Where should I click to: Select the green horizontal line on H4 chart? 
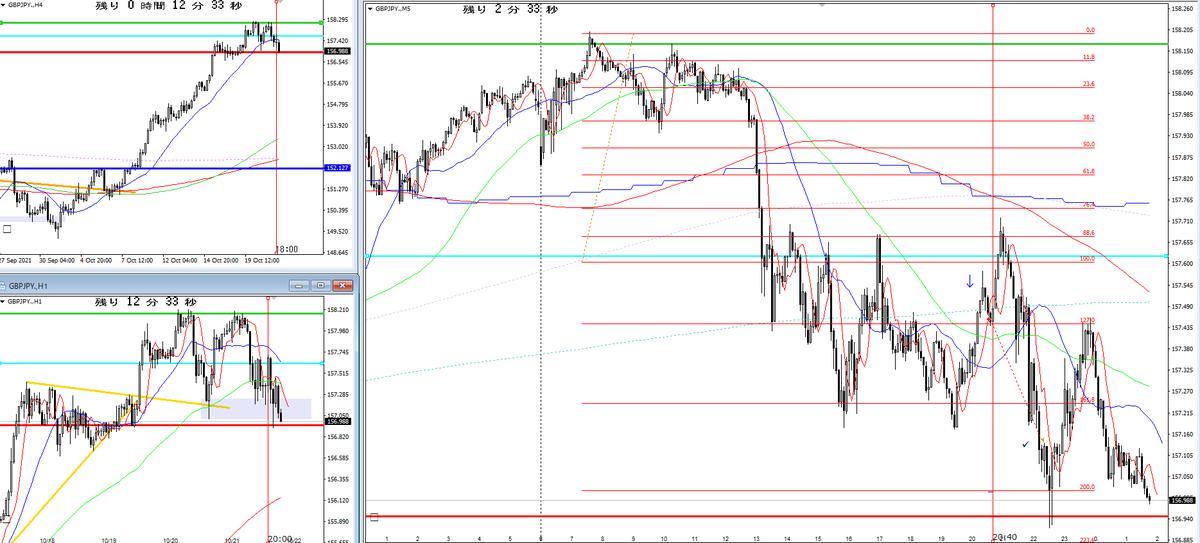coord(160,22)
